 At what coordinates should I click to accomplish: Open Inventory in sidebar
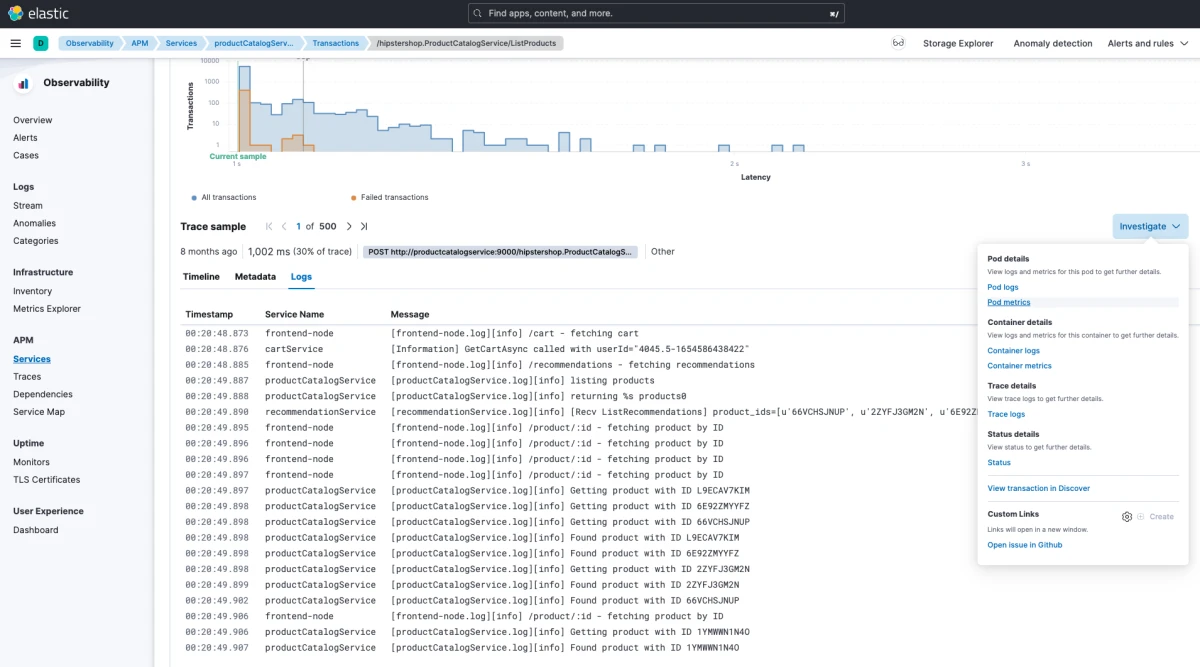click(32, 291)
